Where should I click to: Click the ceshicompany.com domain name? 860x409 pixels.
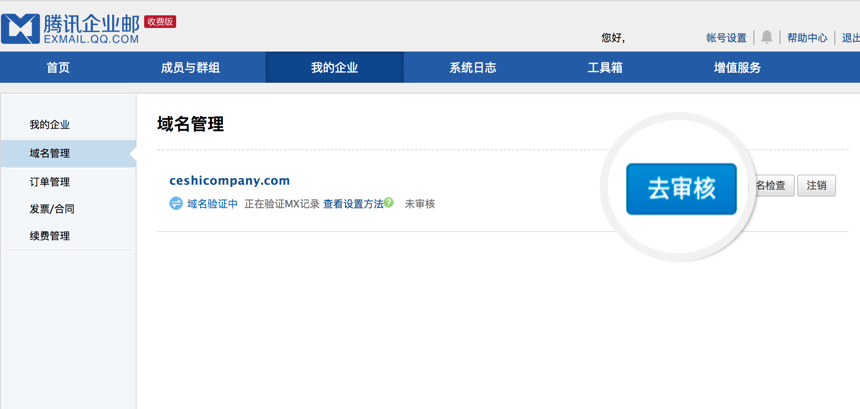[229, 181]
